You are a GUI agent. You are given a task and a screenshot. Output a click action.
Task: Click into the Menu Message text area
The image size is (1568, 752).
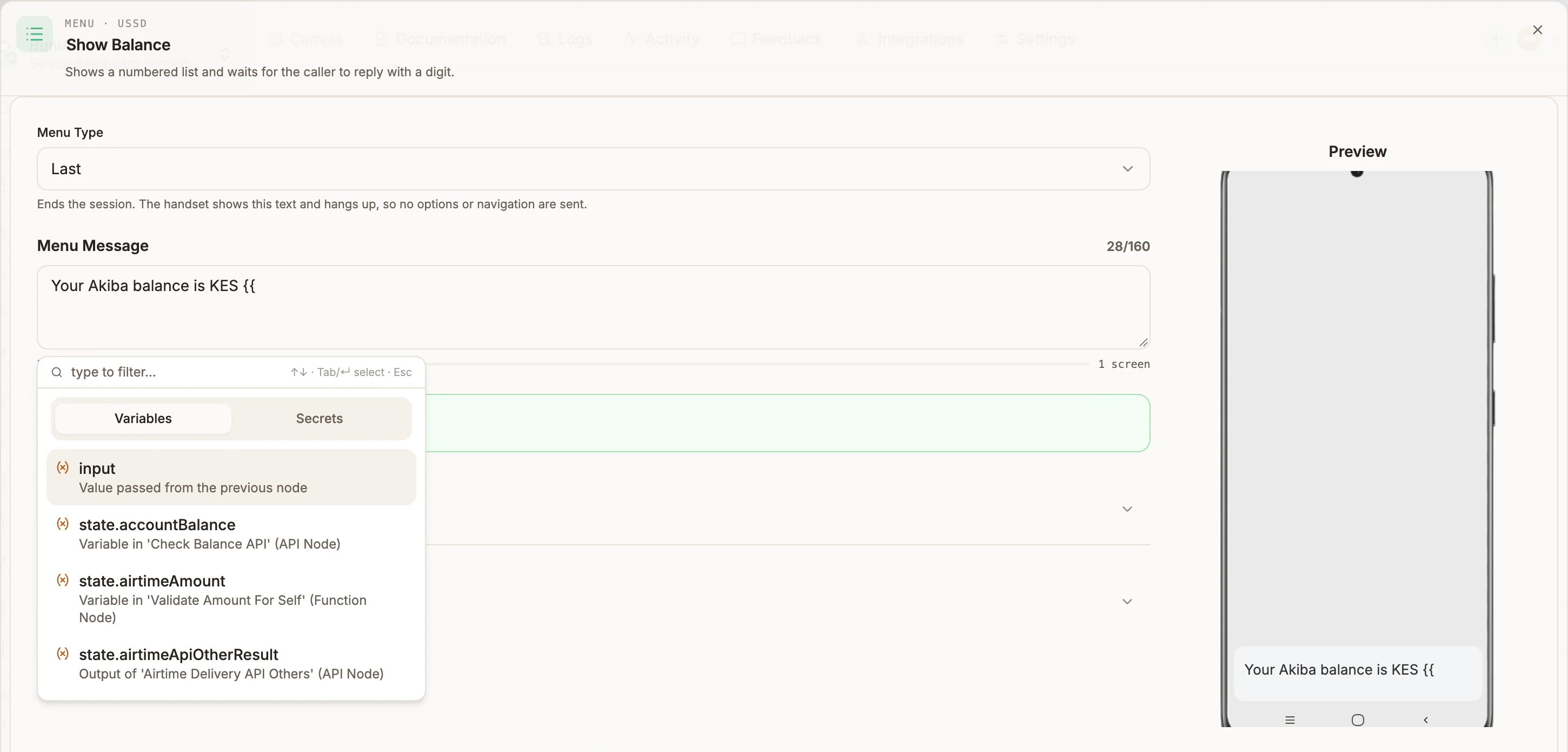tap(593, 307)
